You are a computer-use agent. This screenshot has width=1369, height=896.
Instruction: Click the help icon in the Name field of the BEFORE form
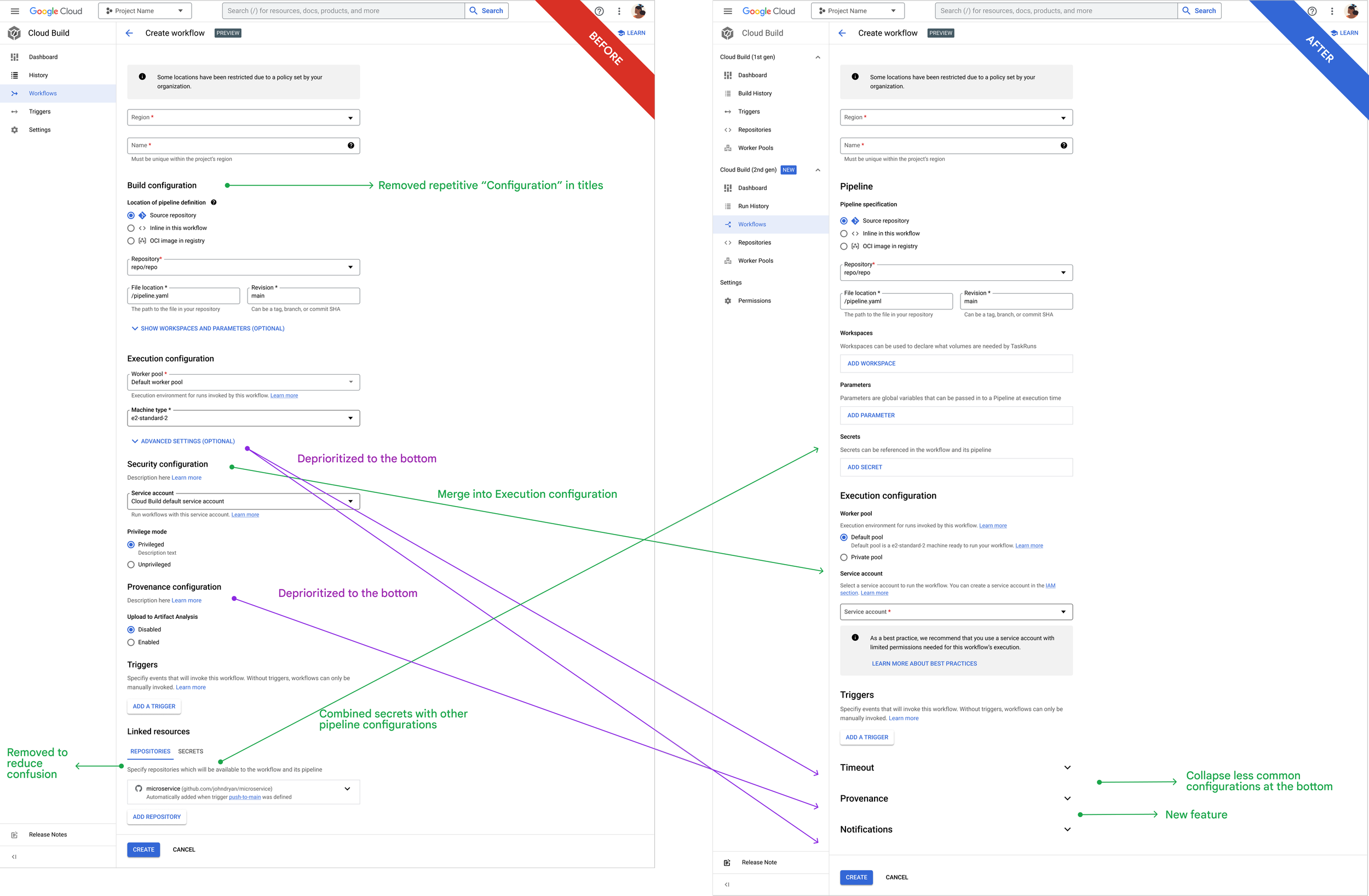coord(351,146)
